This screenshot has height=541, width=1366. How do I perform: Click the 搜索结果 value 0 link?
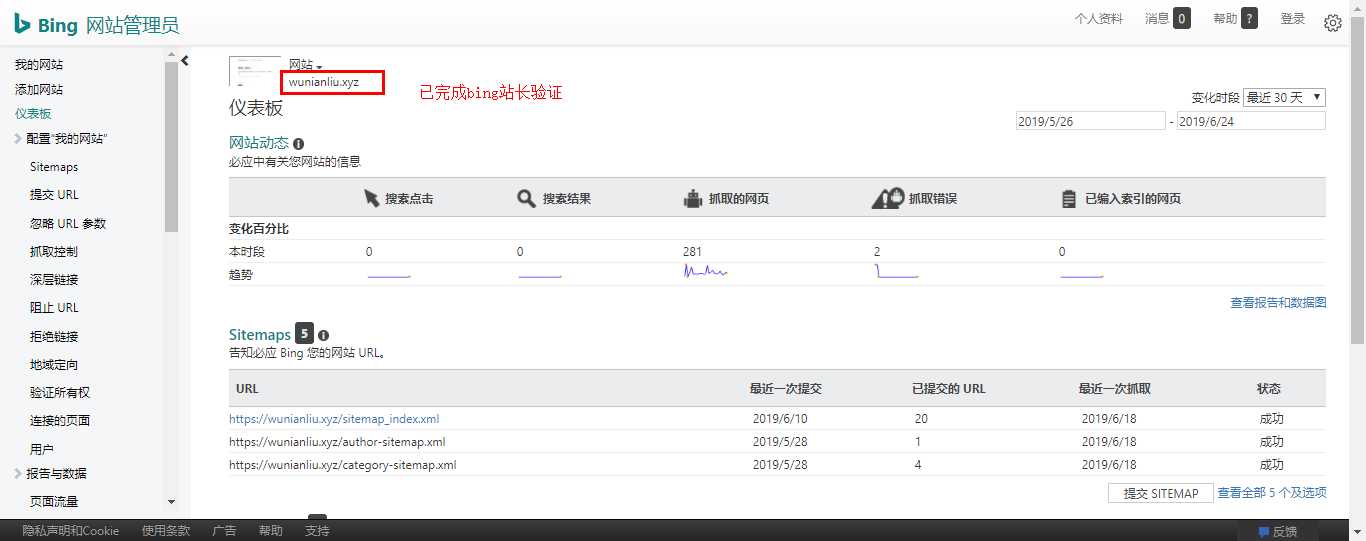point(520,251)
